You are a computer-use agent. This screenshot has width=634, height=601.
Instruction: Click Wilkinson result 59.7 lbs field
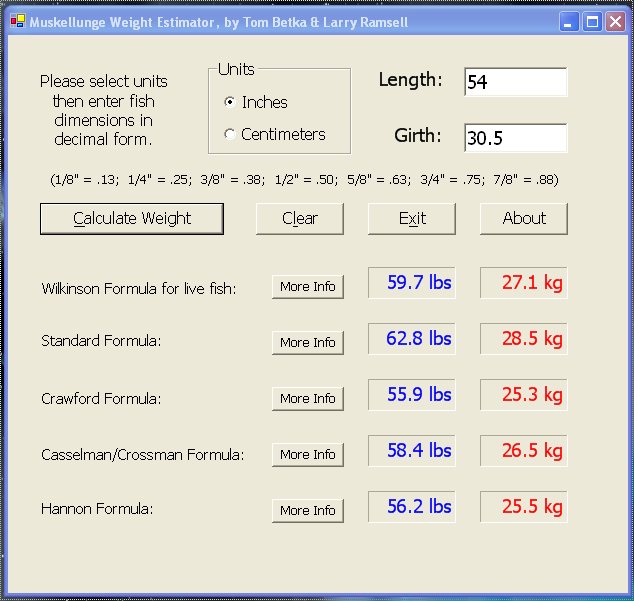coord(412,284)
